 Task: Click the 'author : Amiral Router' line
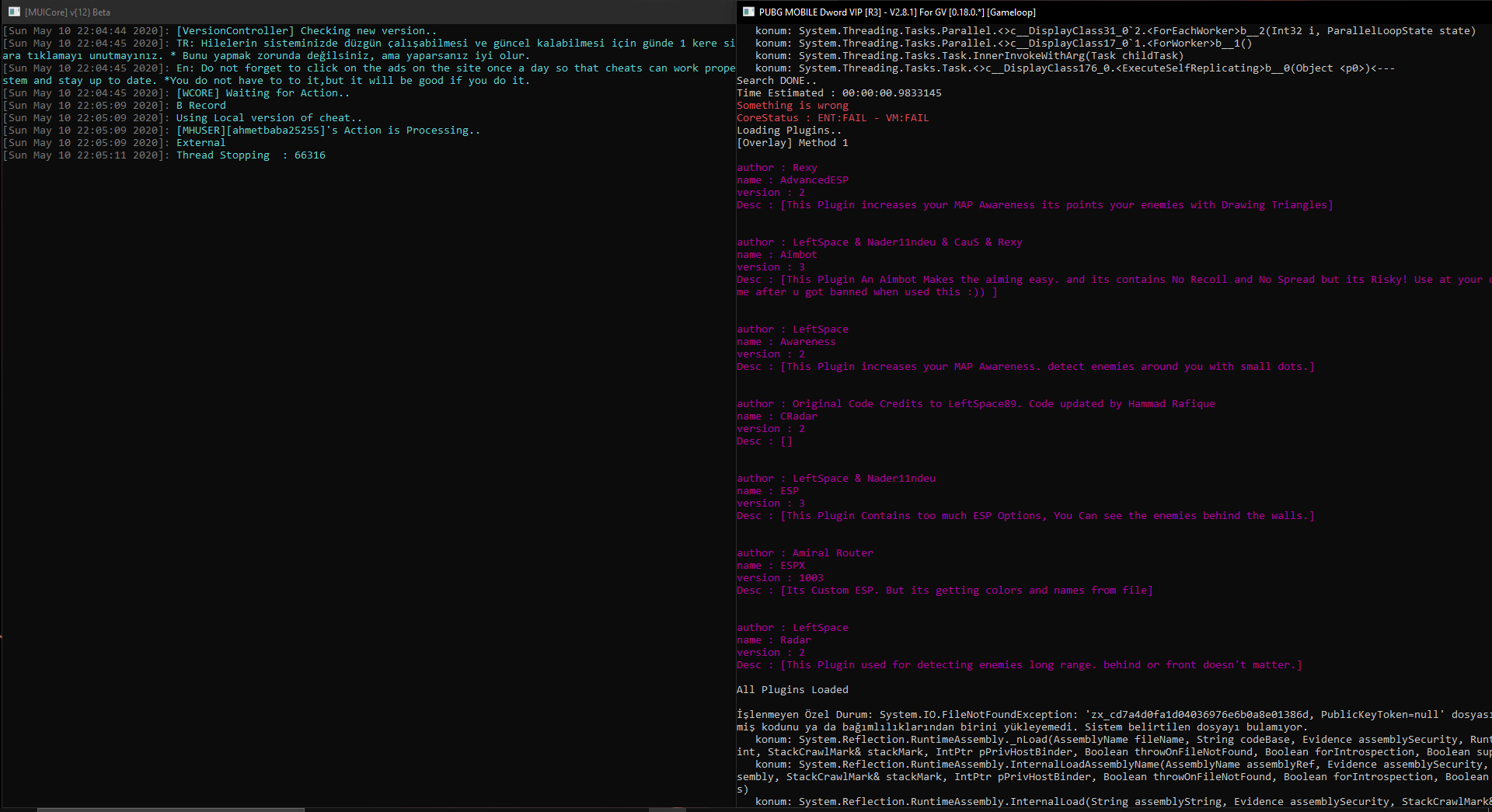tap(805, 553)
